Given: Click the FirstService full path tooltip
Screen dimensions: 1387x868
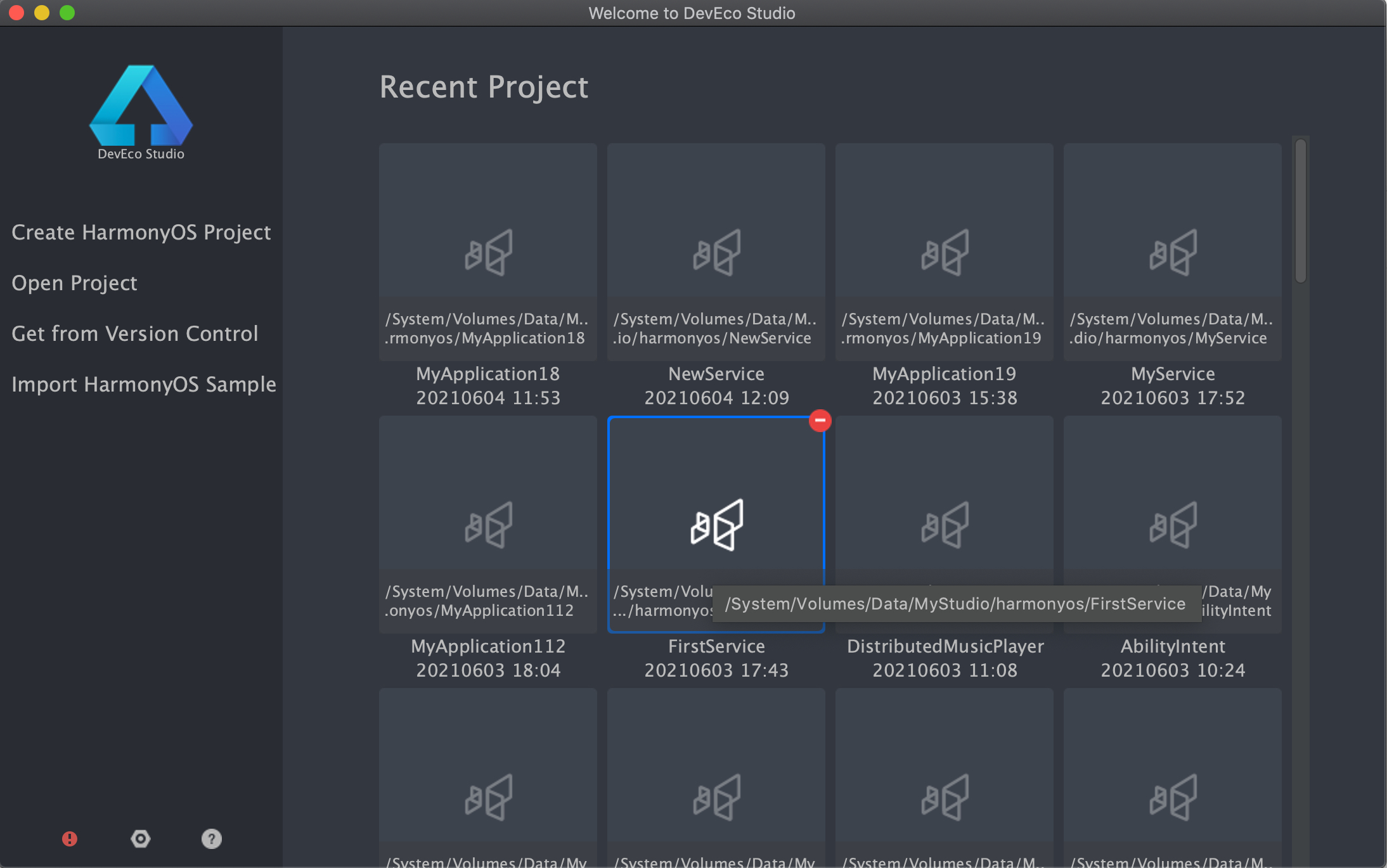Looking at the screenshot, I should 956,604.
